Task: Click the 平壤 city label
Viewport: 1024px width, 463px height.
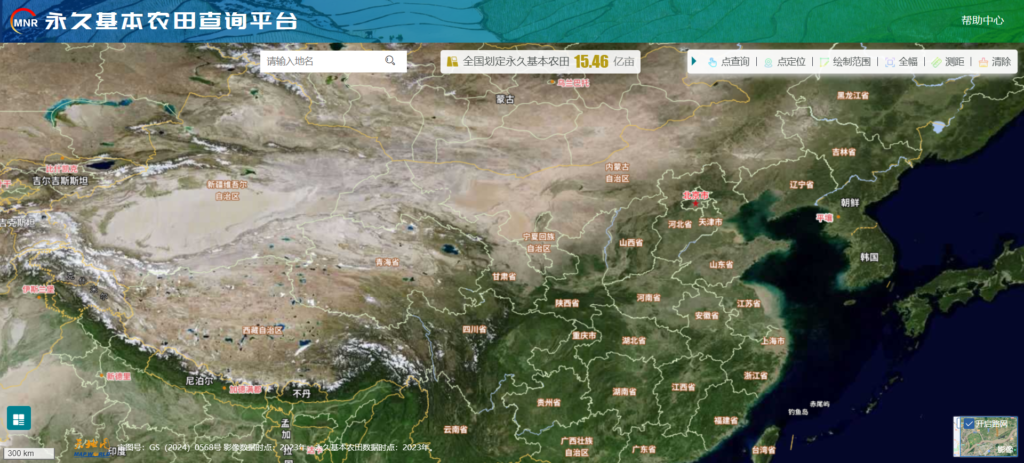Action: click(x=824, y=217)
